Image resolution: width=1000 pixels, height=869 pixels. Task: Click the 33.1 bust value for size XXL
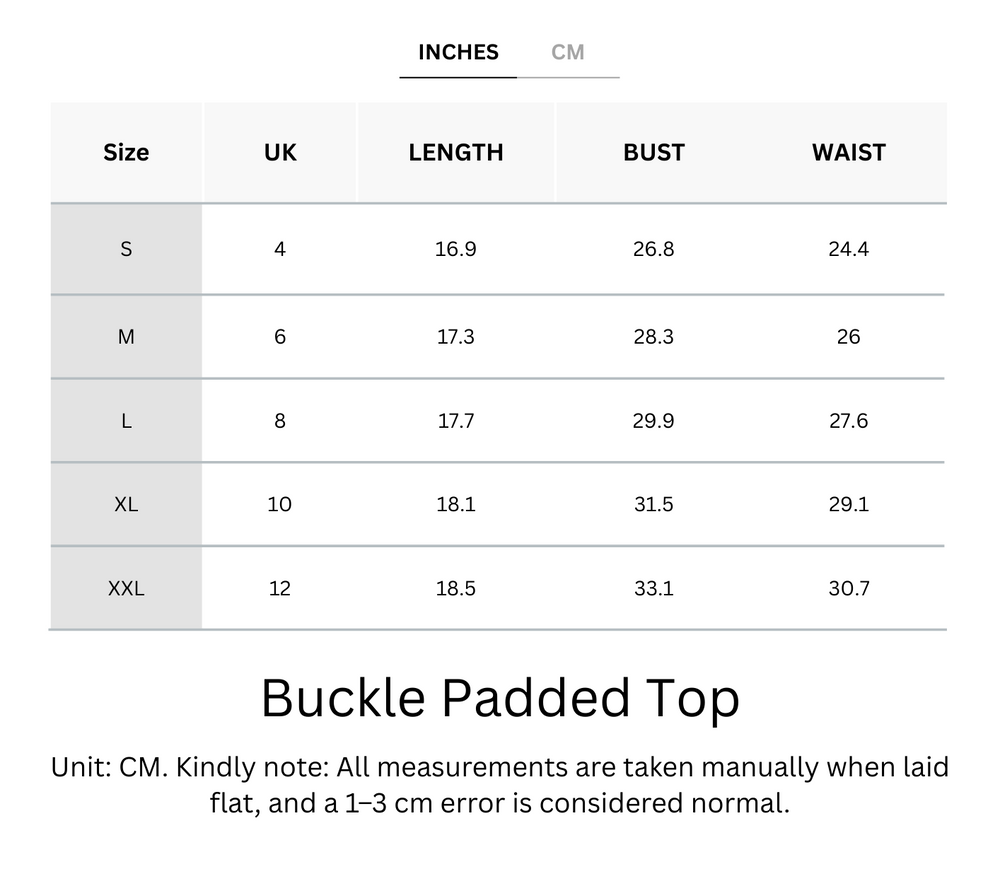coord(654,588)
